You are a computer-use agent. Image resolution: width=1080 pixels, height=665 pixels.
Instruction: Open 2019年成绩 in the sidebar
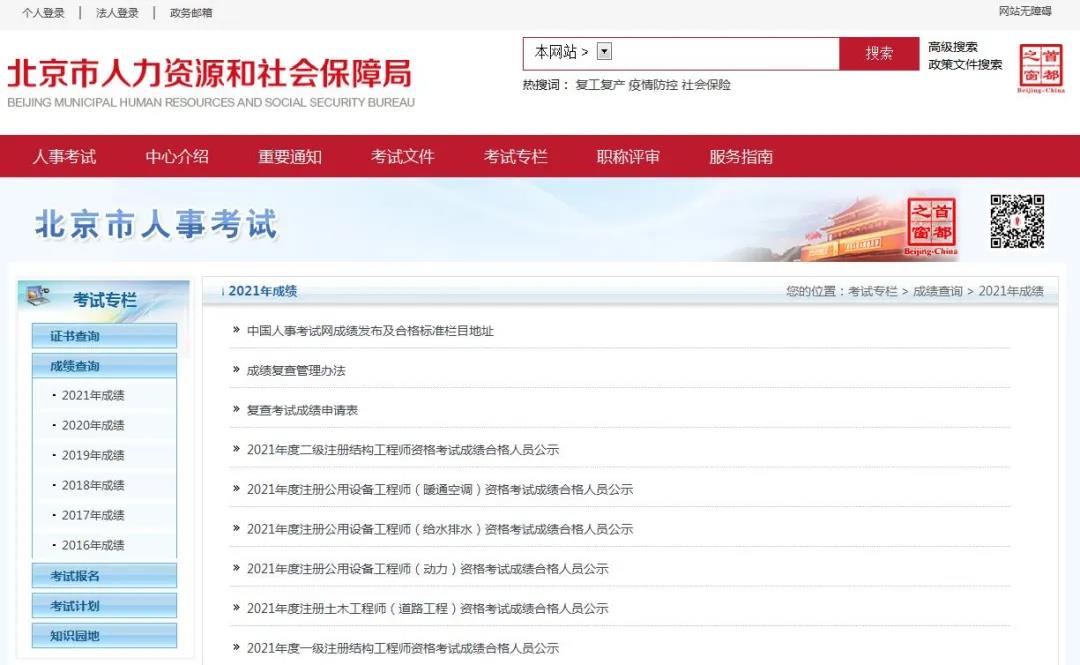pos(93,455)
